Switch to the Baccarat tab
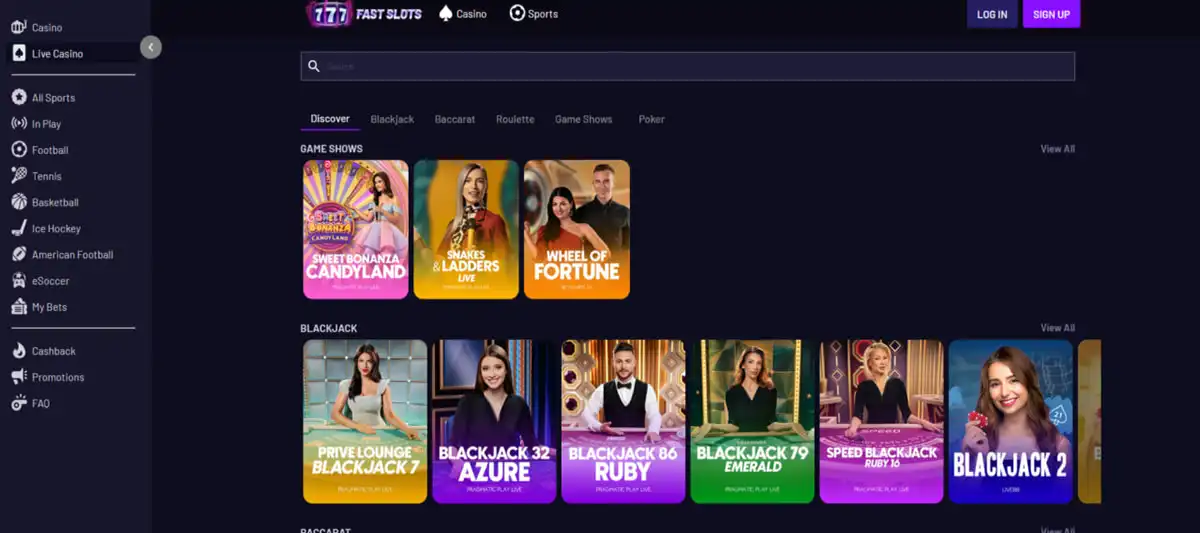1200x533 pixels. click(x=455, y=119)
